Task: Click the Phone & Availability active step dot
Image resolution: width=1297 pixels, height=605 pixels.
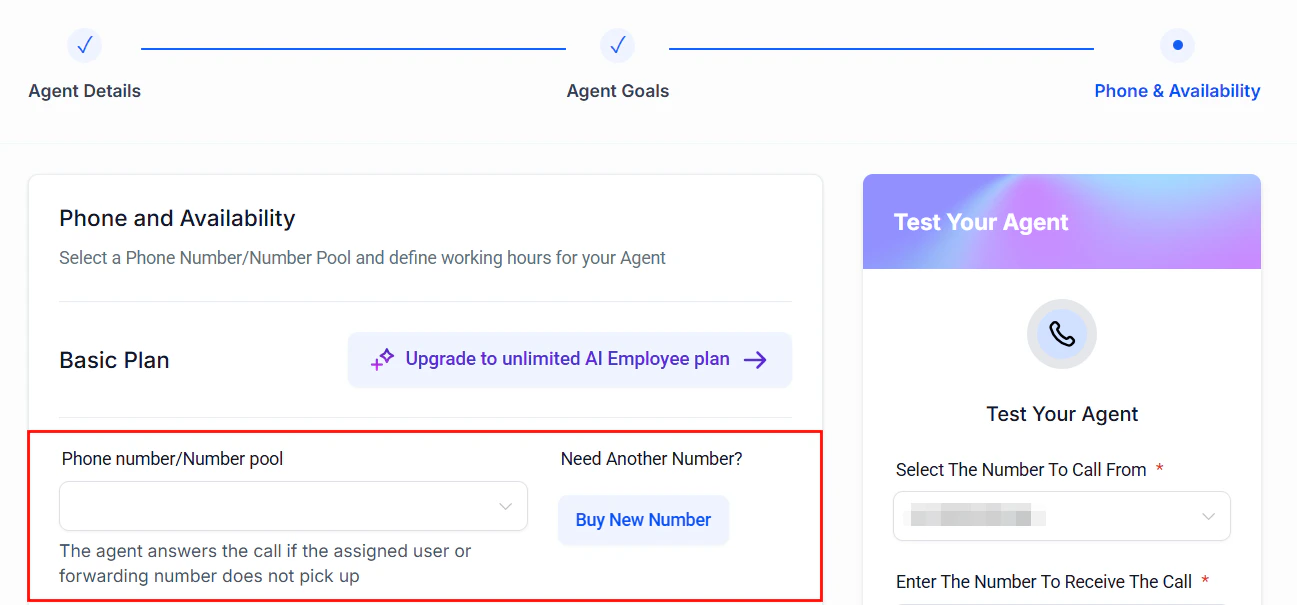Action: click(x=1177, y=45)
